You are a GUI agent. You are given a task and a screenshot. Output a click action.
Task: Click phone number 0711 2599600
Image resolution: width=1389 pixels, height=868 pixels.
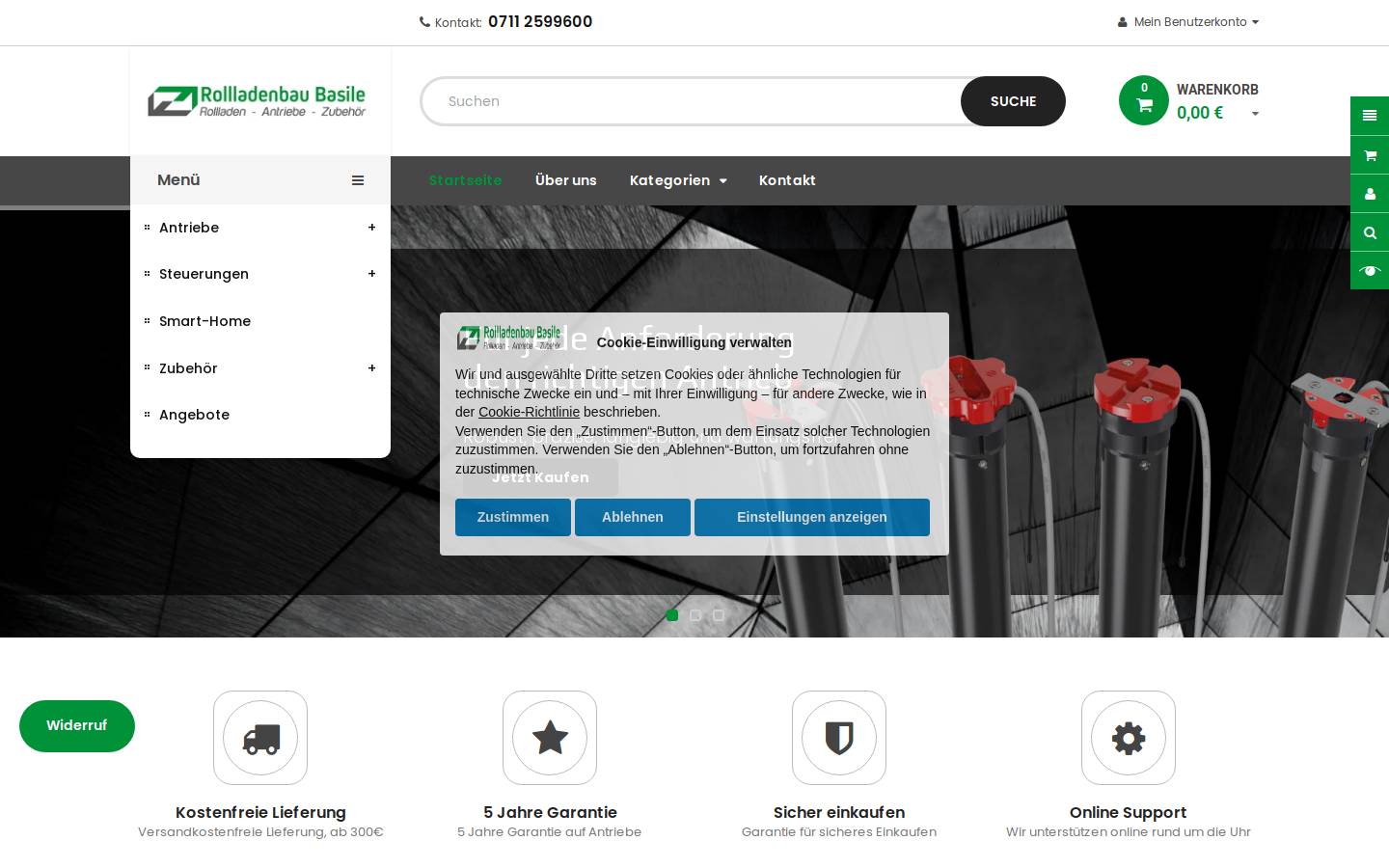click(x=540, y=22)
